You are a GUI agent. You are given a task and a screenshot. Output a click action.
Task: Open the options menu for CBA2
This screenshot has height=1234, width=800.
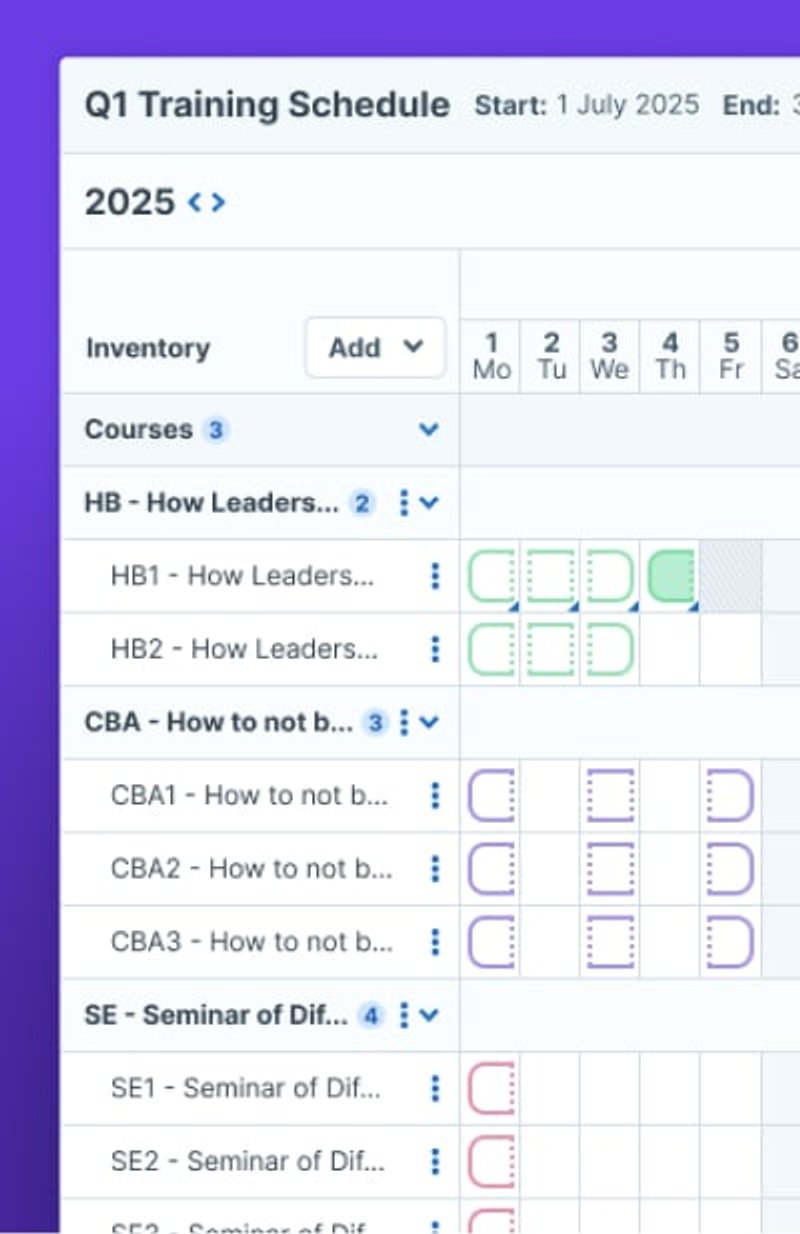[x=435, y=868]
